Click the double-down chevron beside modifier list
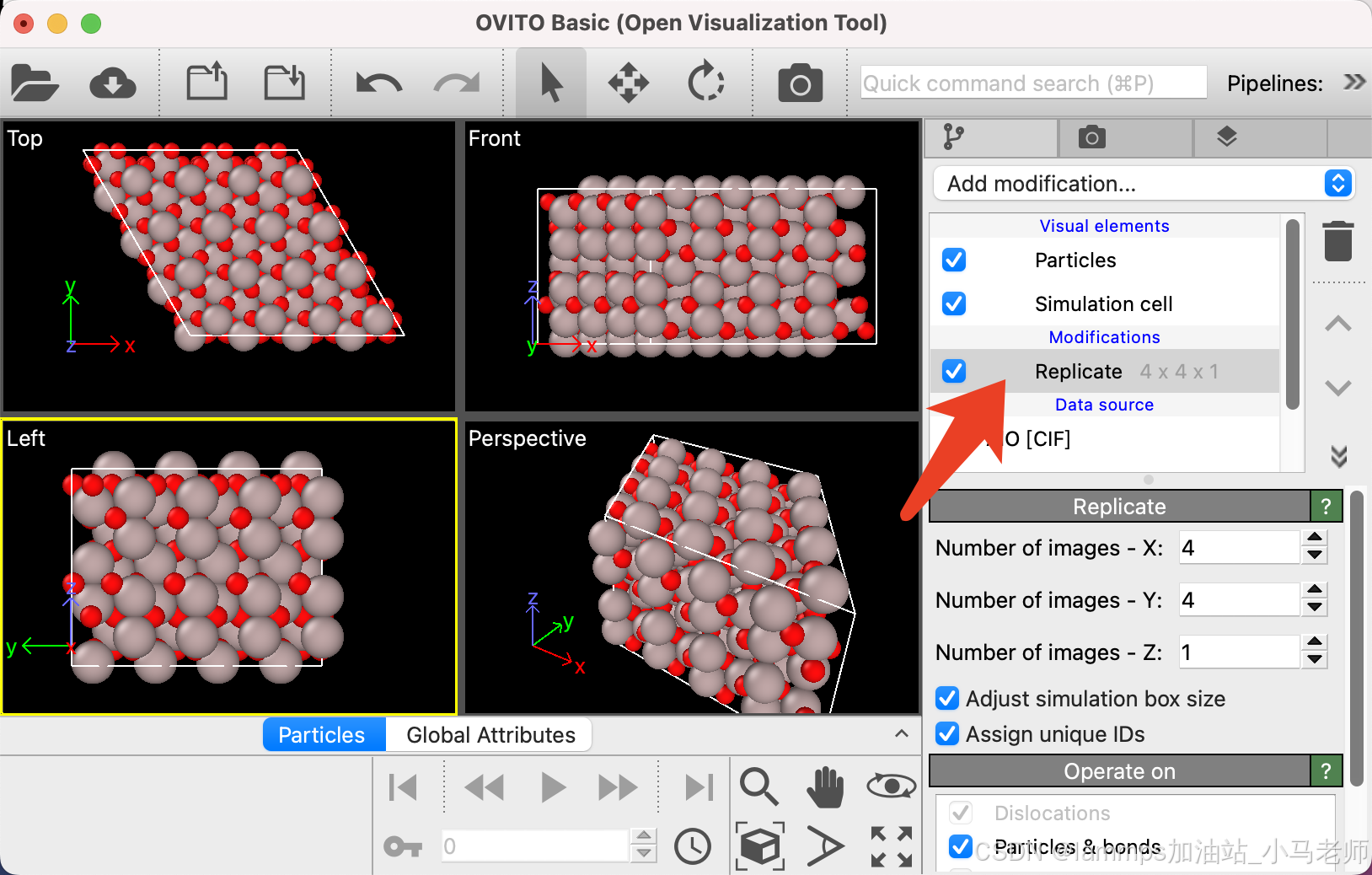 click(1338, 456)
